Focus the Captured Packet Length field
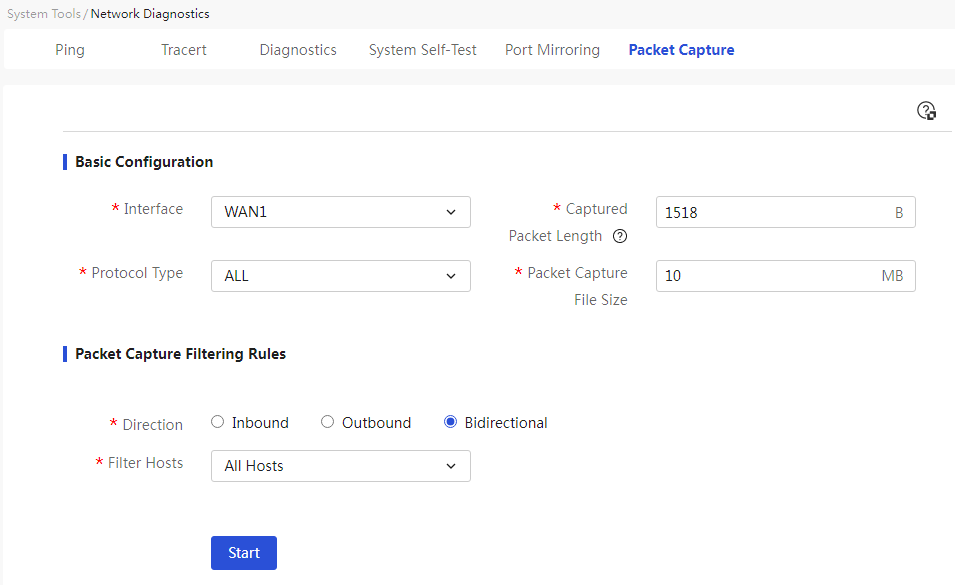The height and width of the screenshot is (585, 955). click(786, 212)
